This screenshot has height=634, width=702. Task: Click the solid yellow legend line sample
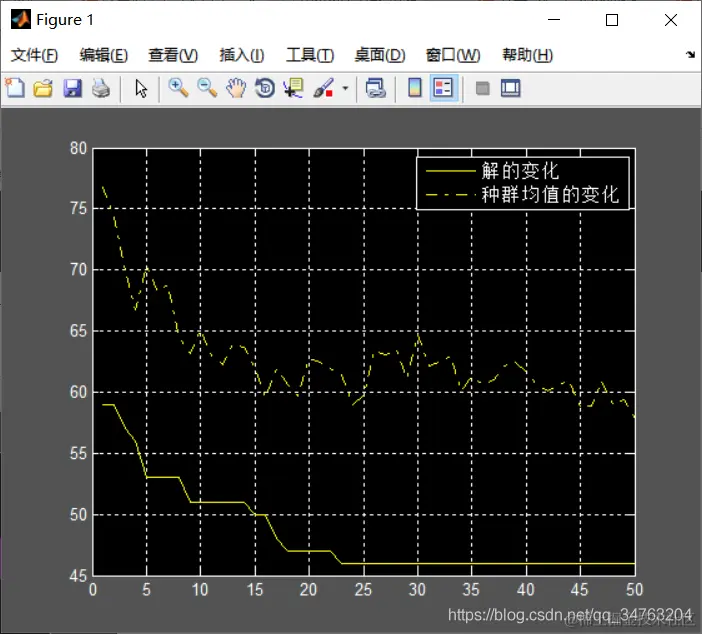(x=450, y=171)
